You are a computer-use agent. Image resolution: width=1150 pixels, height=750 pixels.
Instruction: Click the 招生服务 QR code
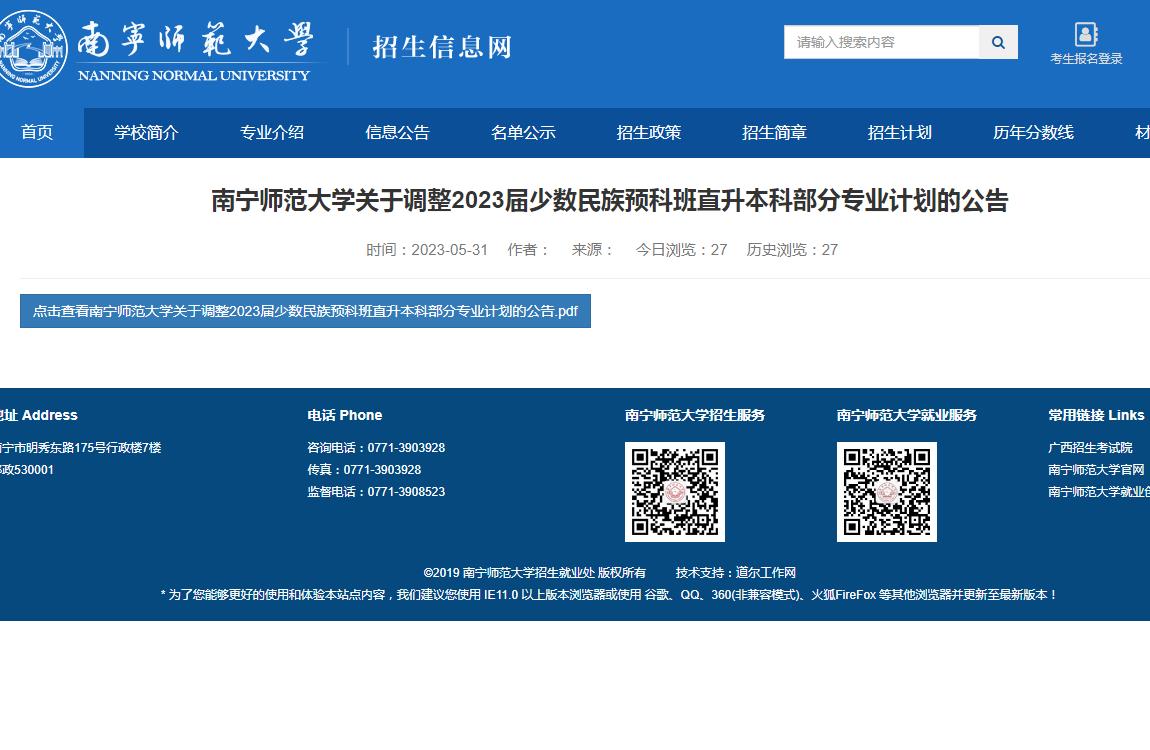pos(675,492)
